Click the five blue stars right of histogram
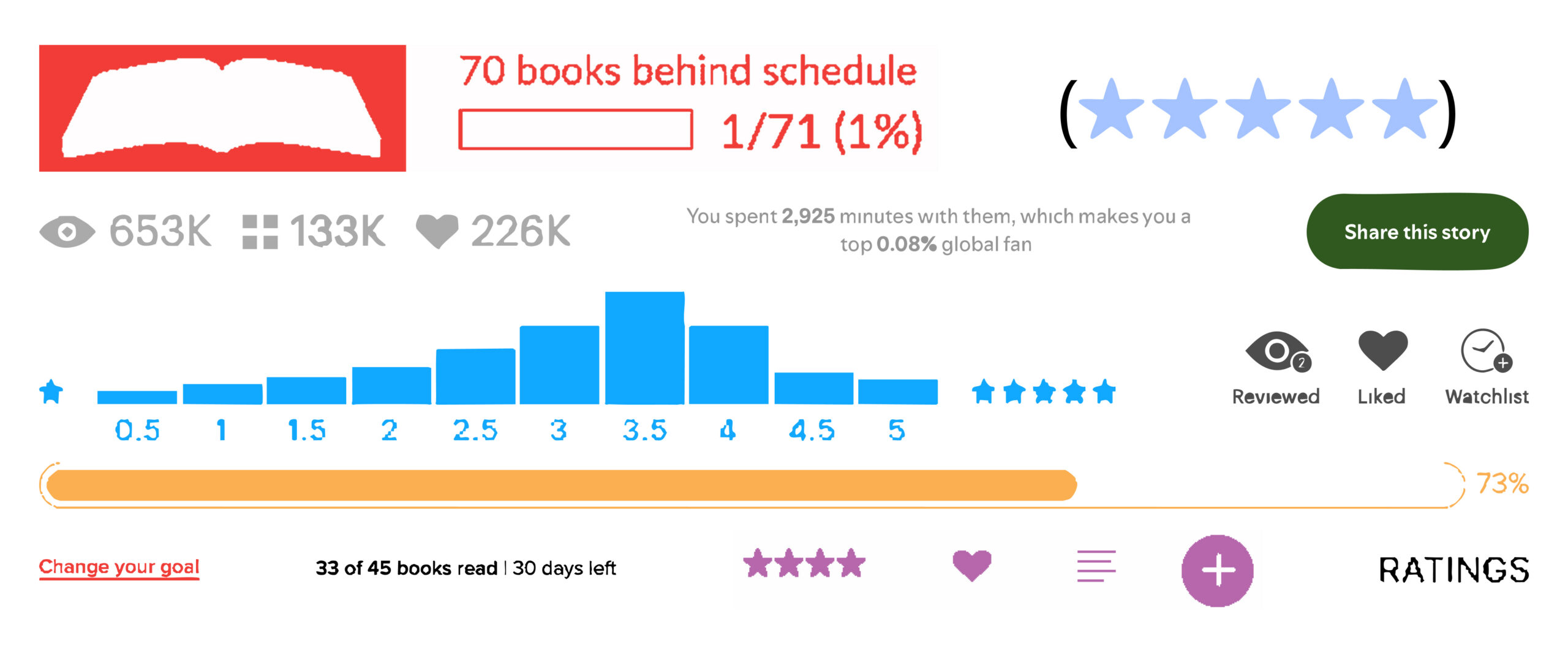The height and width of the screenshot is (654, 1568). point(1044,392)
